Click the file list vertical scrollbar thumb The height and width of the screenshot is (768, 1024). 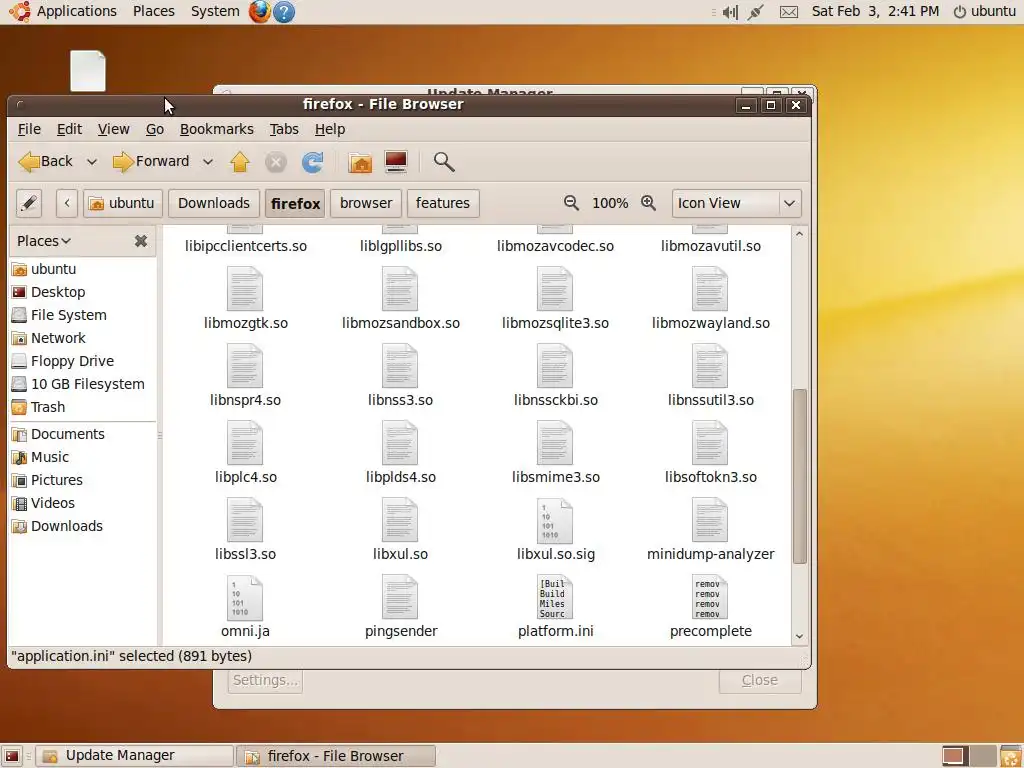799,476
